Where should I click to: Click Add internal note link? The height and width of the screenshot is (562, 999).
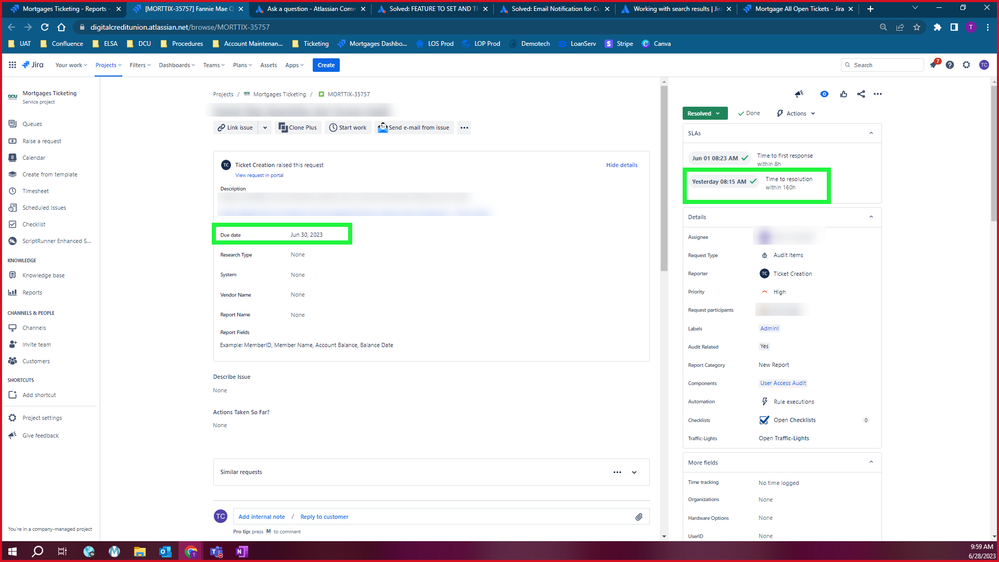261,517
